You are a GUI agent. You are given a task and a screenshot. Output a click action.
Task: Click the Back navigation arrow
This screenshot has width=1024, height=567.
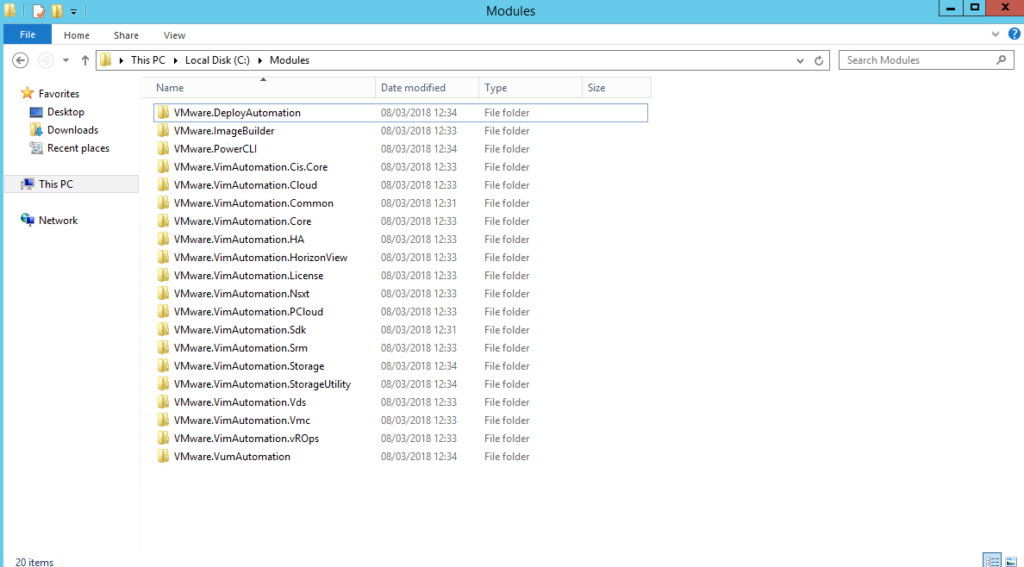(19, 60)
